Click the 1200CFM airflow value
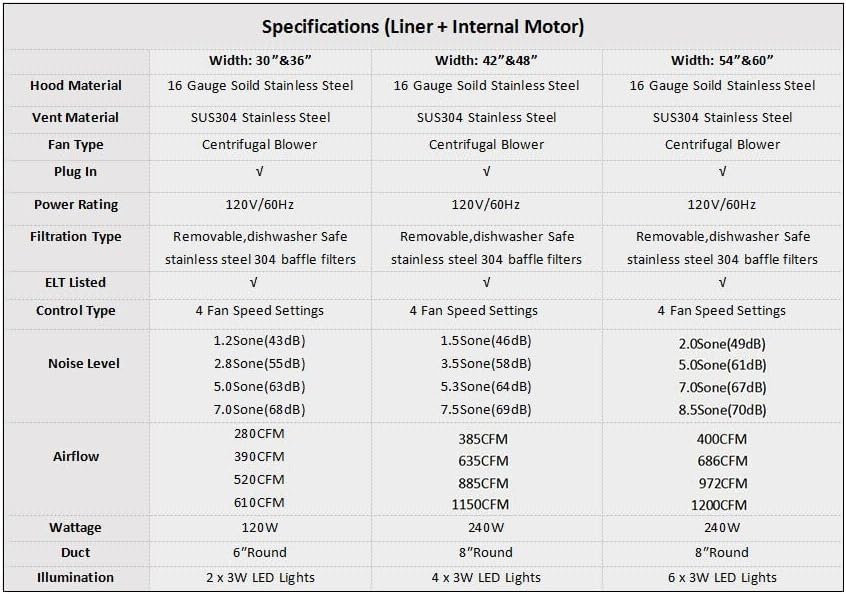 719,506
